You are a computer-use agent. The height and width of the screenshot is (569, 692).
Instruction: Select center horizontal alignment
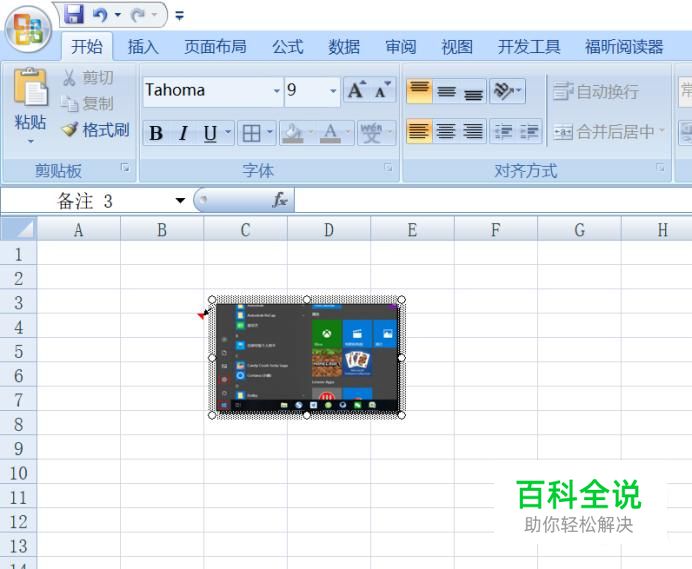pyautogui.click(x=446, y=131)
